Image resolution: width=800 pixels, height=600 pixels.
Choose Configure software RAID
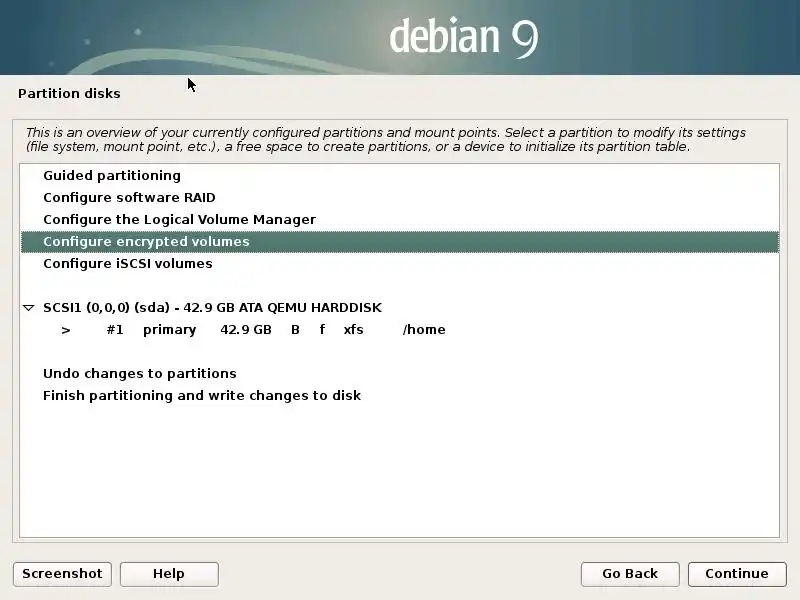click(399, 197)
